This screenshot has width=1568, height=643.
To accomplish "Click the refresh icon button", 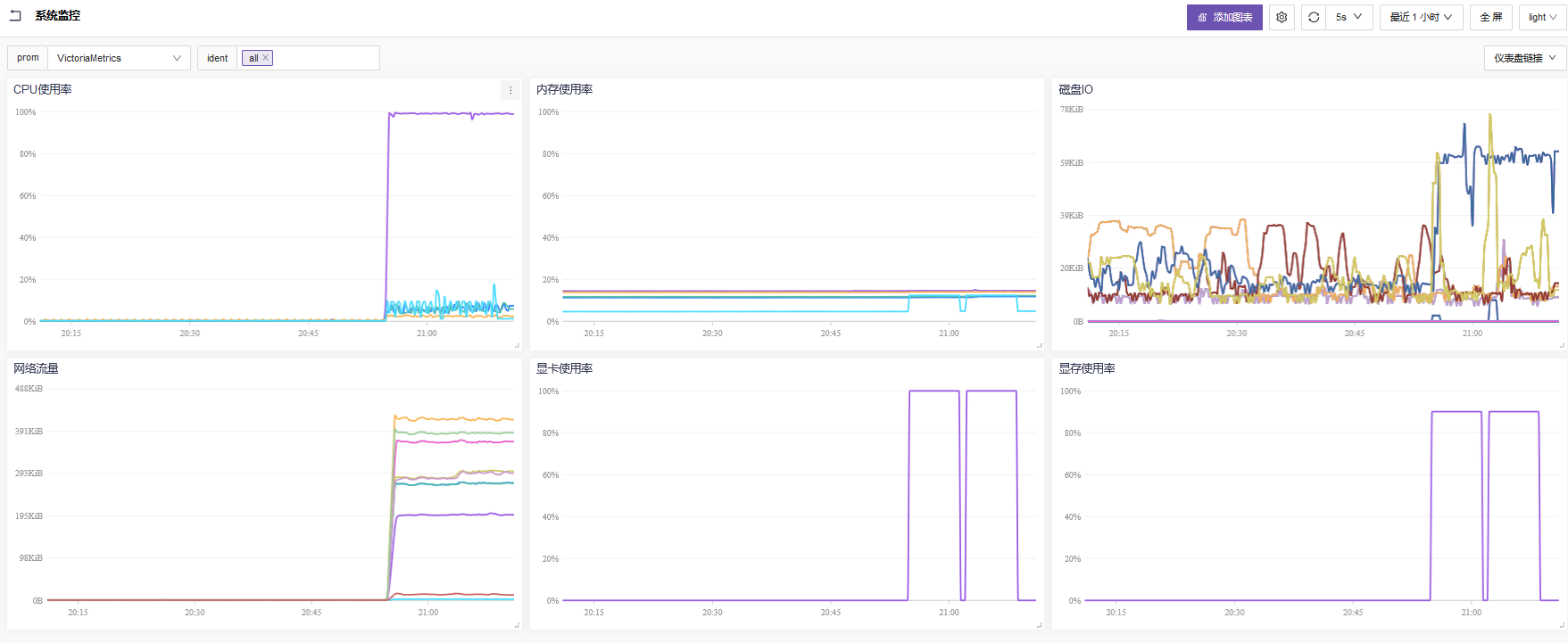I will (1314, 17).
